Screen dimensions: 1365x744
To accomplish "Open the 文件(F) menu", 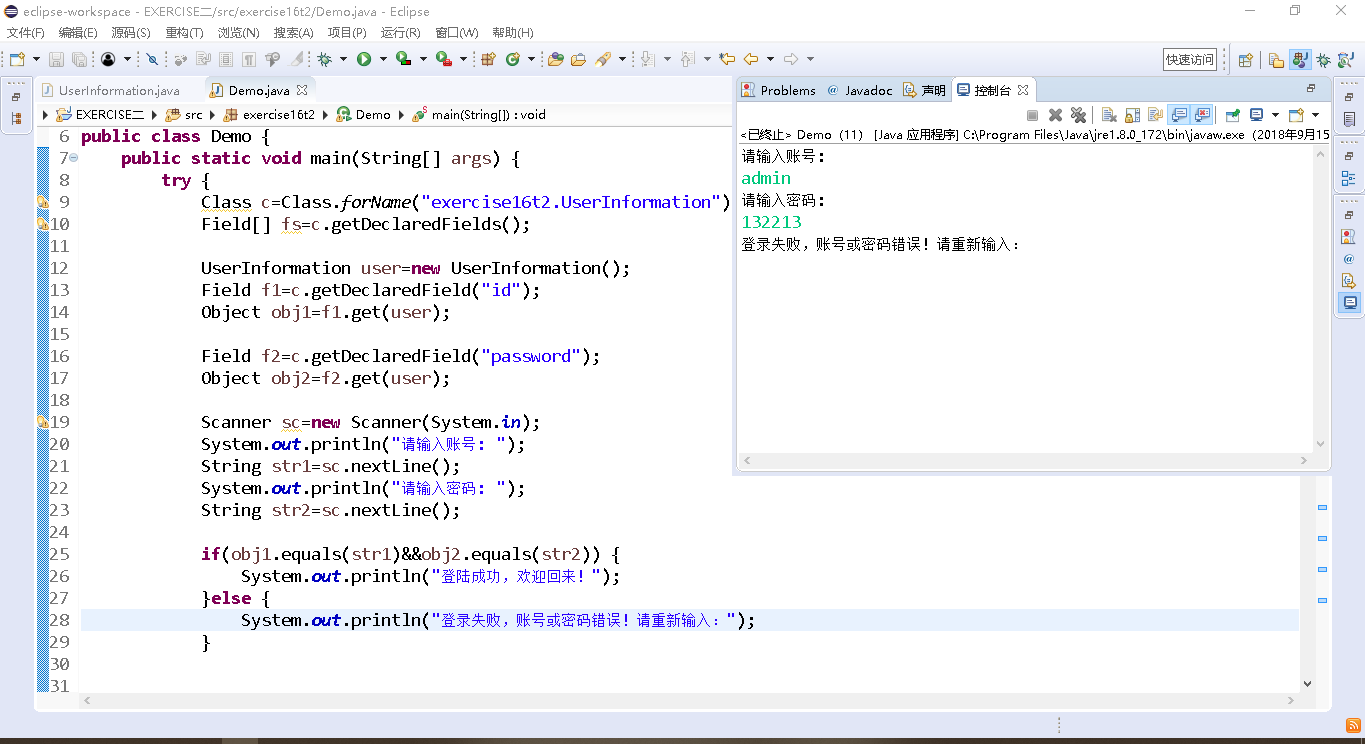I will [26, 33].
